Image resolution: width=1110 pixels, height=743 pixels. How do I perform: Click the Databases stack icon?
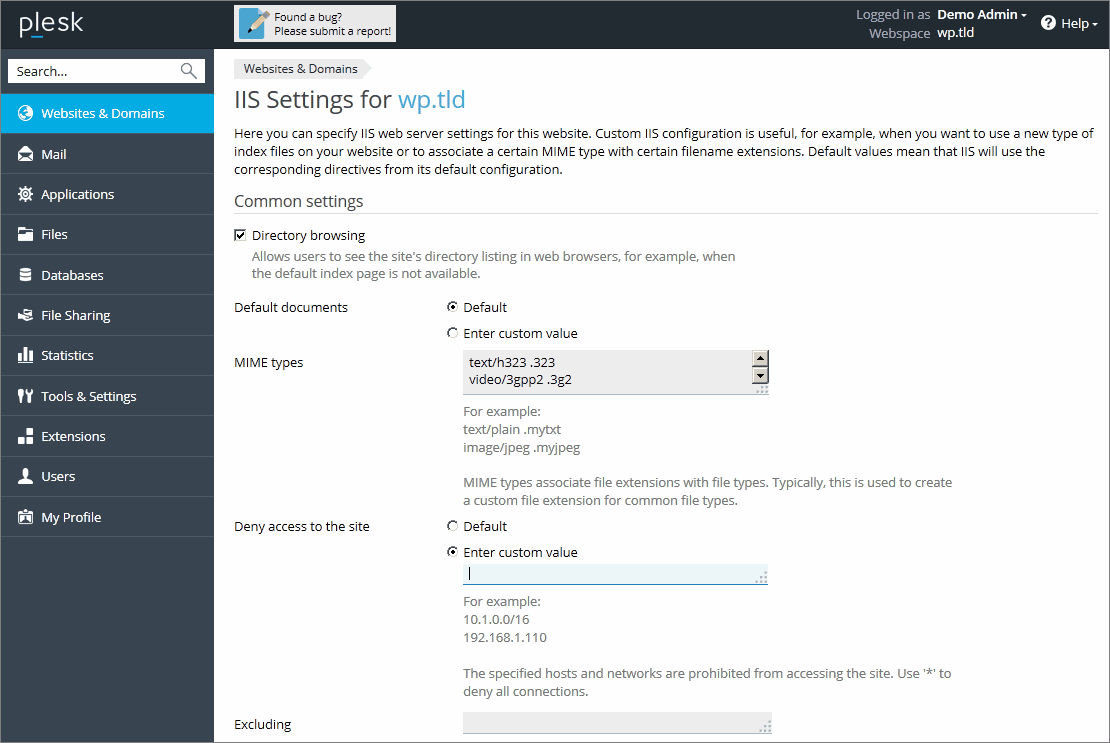26,275
